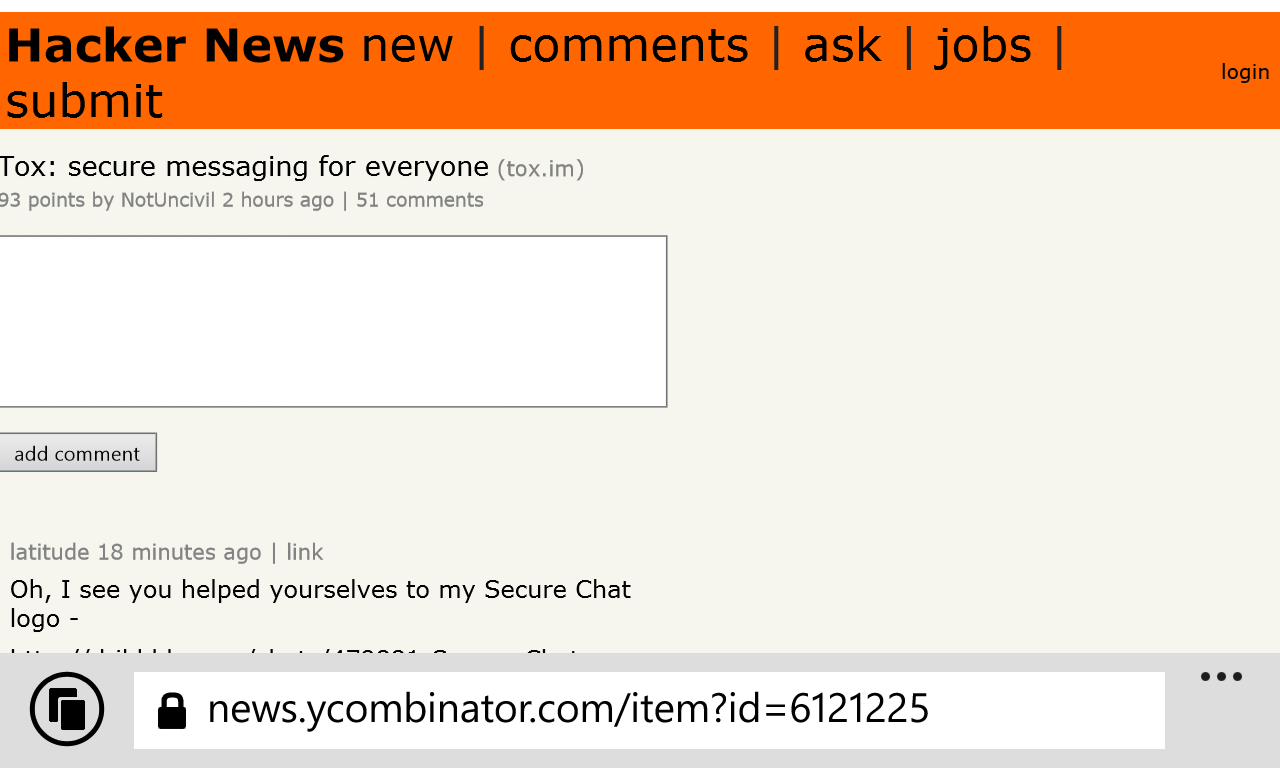Tap the address bar URL text
Image resolution: width=1280 pixels, height=768 pixels.
tap(568, 710)
